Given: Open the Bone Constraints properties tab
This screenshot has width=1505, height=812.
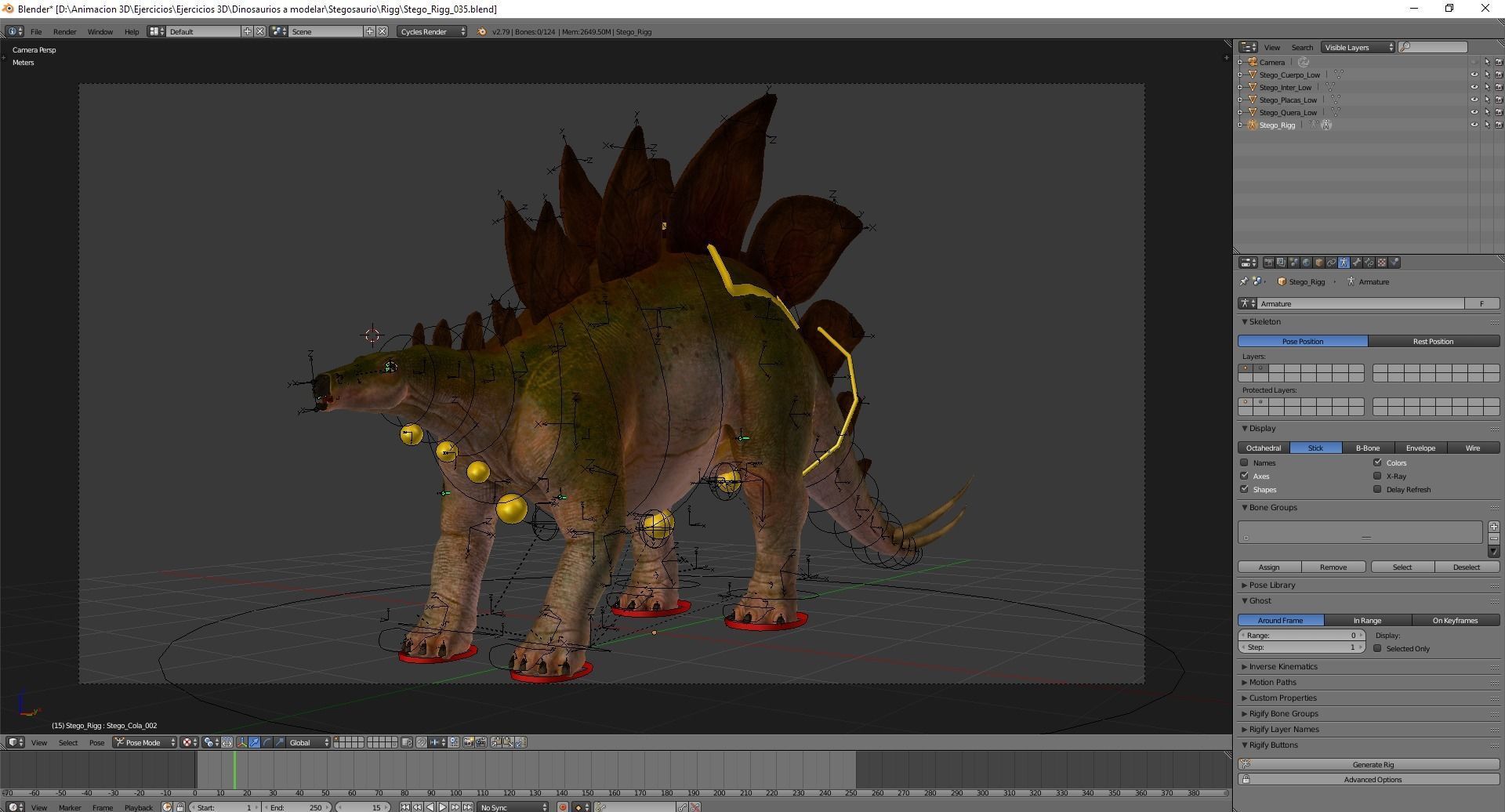Looking at the screenshot, I should click(x=1369, y=263).
